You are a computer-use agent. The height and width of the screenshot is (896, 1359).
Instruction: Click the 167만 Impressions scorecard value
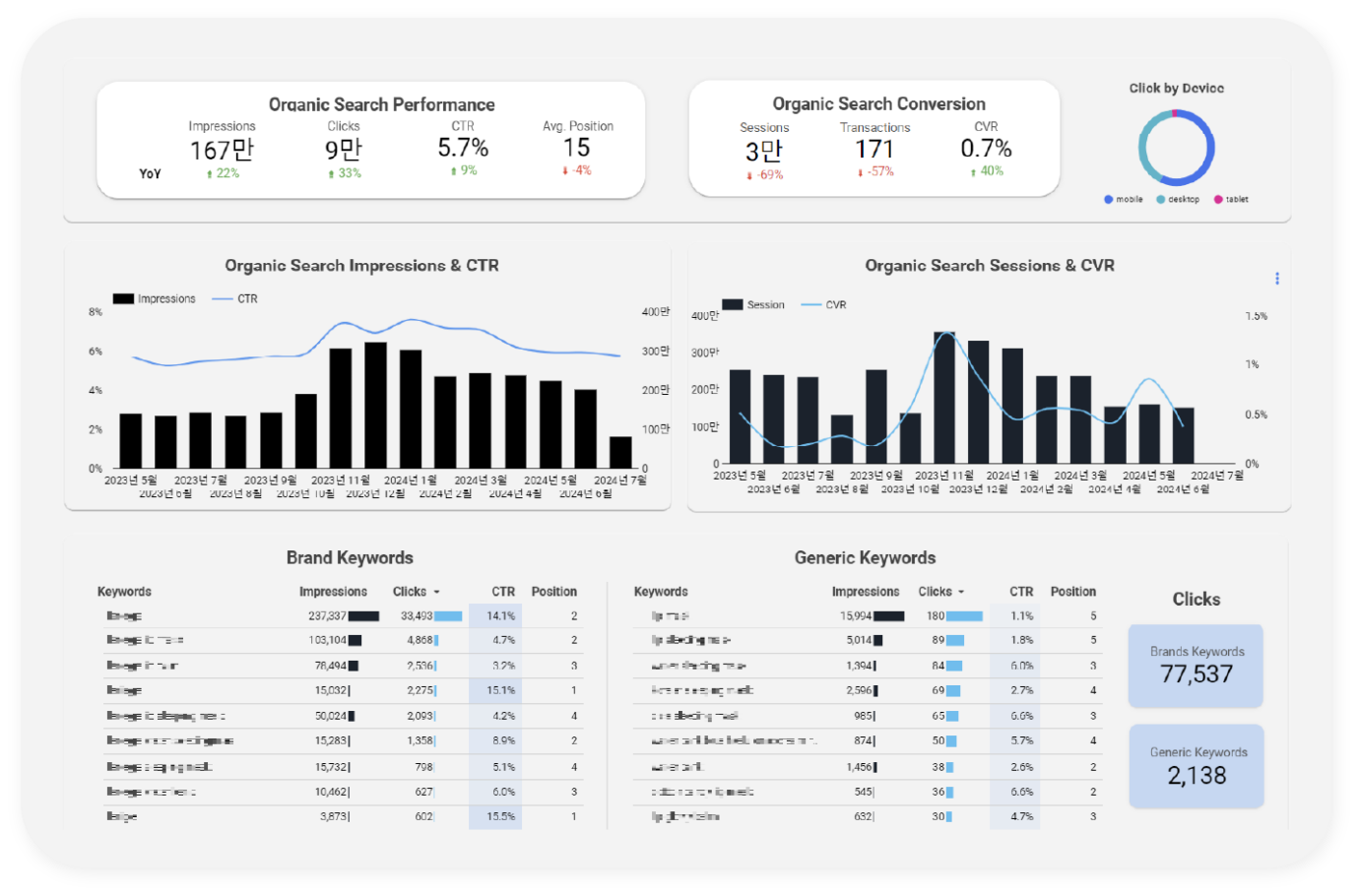[222, 150]
